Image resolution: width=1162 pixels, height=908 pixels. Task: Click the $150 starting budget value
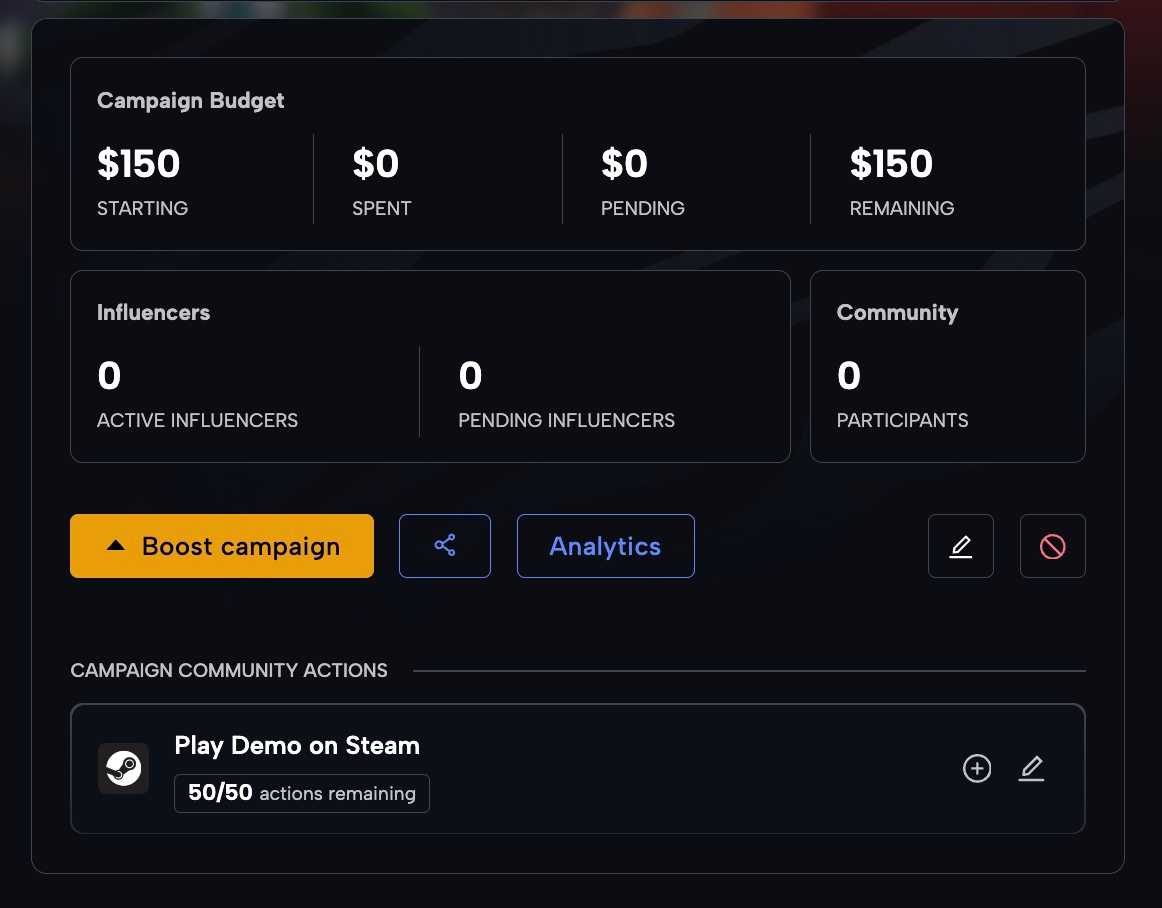pyautogui.click(x=139, y=163)
